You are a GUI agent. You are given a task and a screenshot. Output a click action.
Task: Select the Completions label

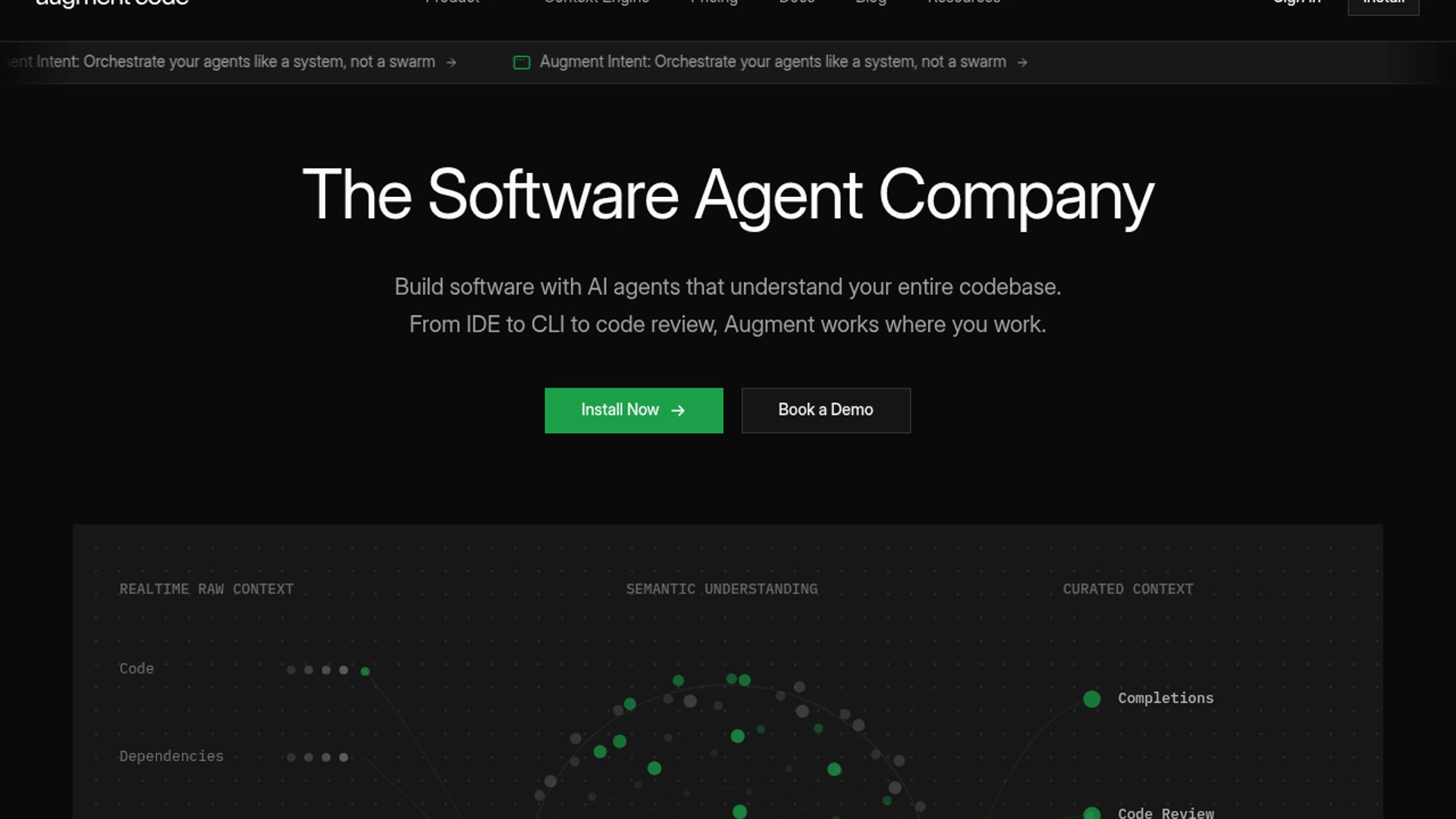click(x=1165, y=698)
